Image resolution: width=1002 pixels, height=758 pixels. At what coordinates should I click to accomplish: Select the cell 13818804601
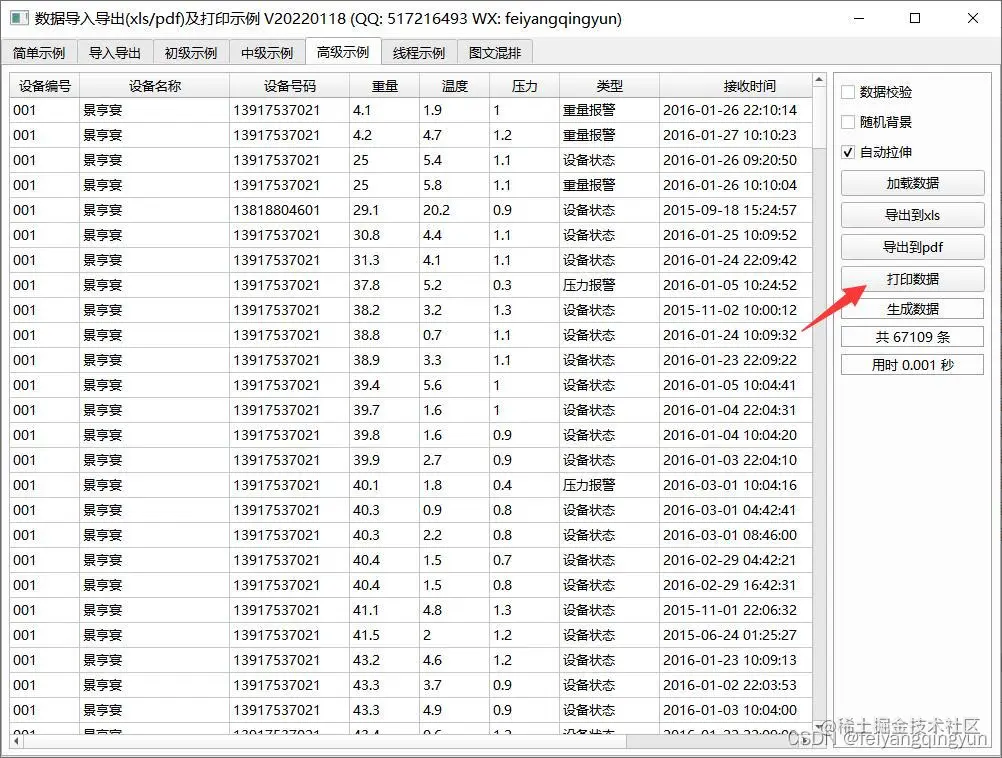point(289,210)
